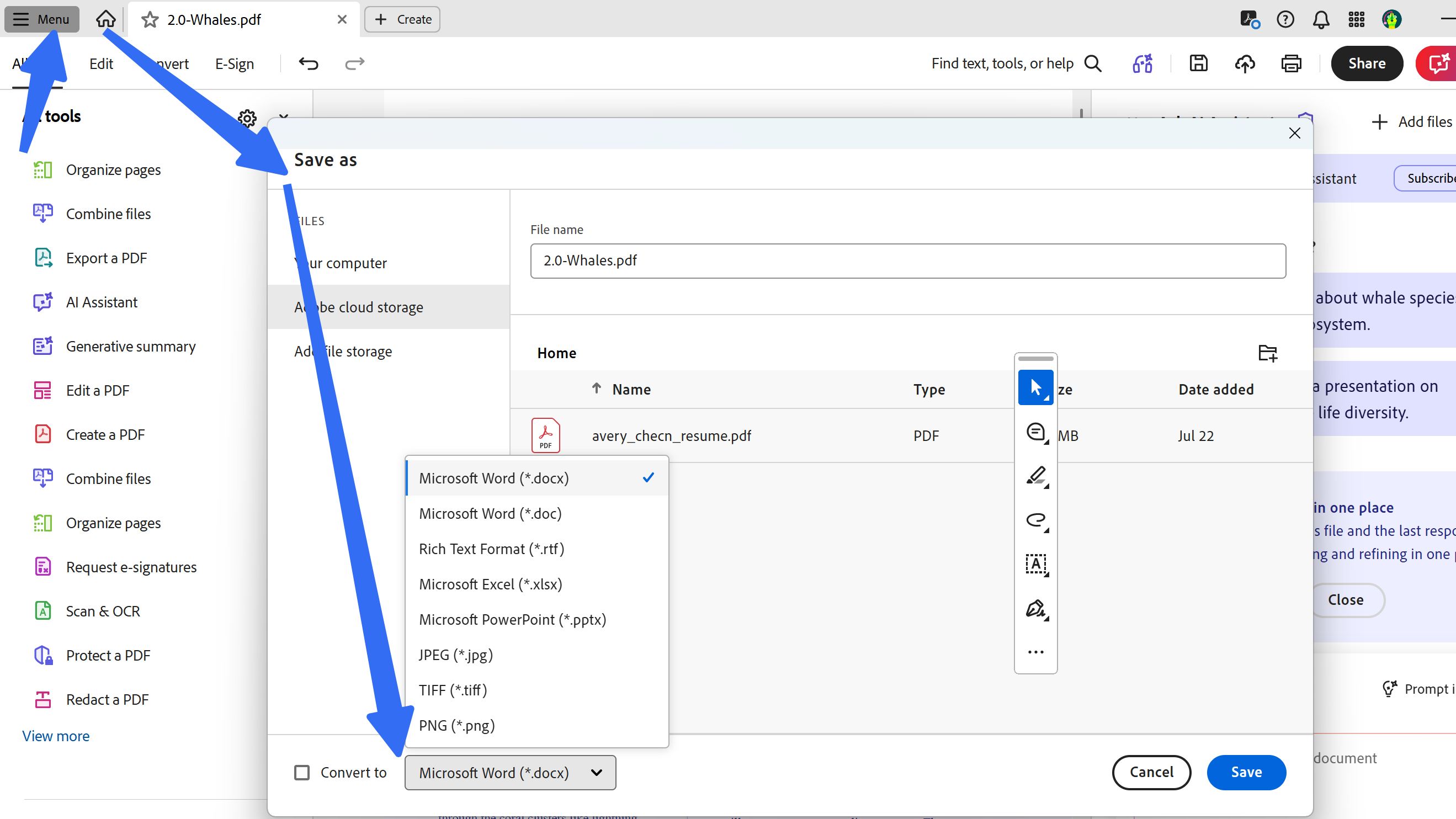Select Your computer location
This screenshot has width=1456, height=819.
389,263
